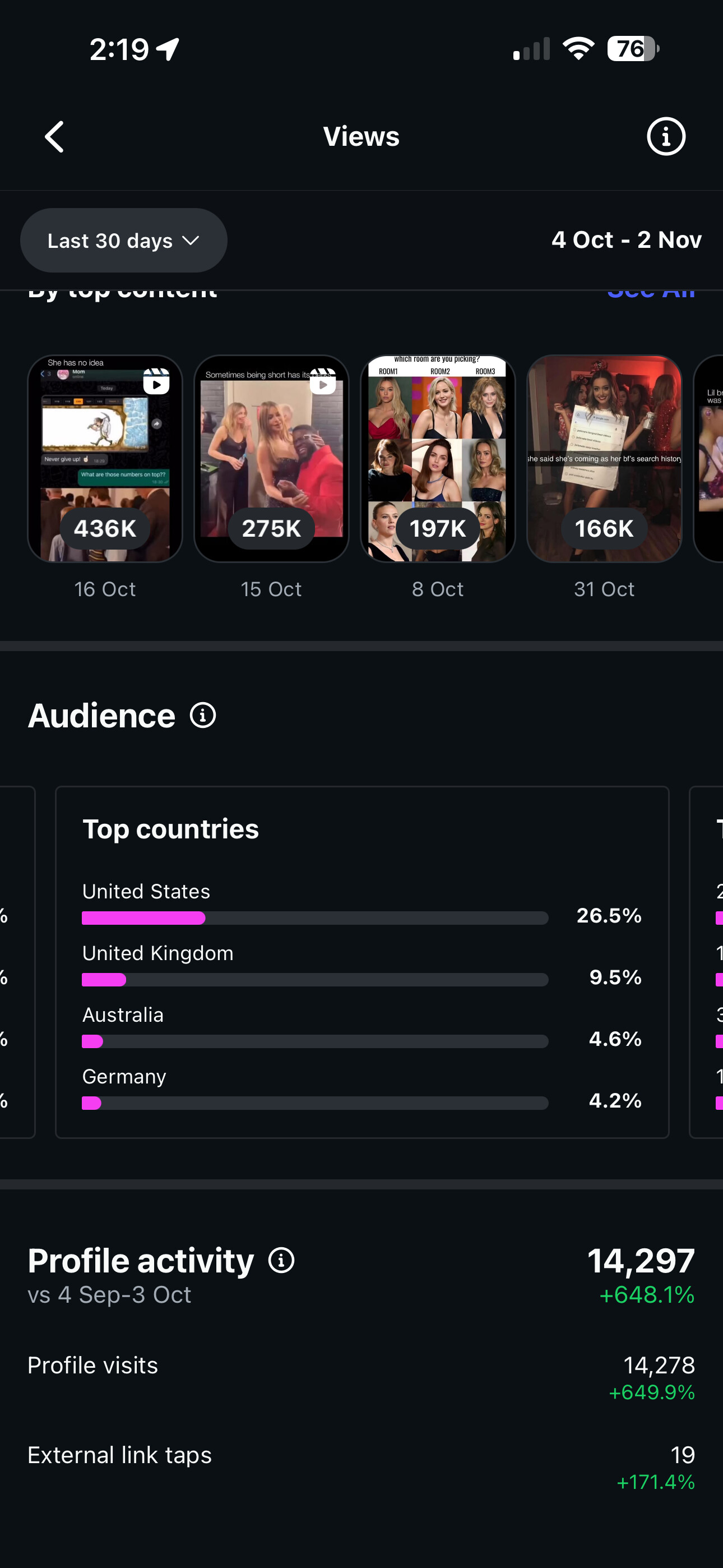The image size is (723, 1568).
Task: Open the 166K views post from 31 Oct
Action: tap(604, 458)
